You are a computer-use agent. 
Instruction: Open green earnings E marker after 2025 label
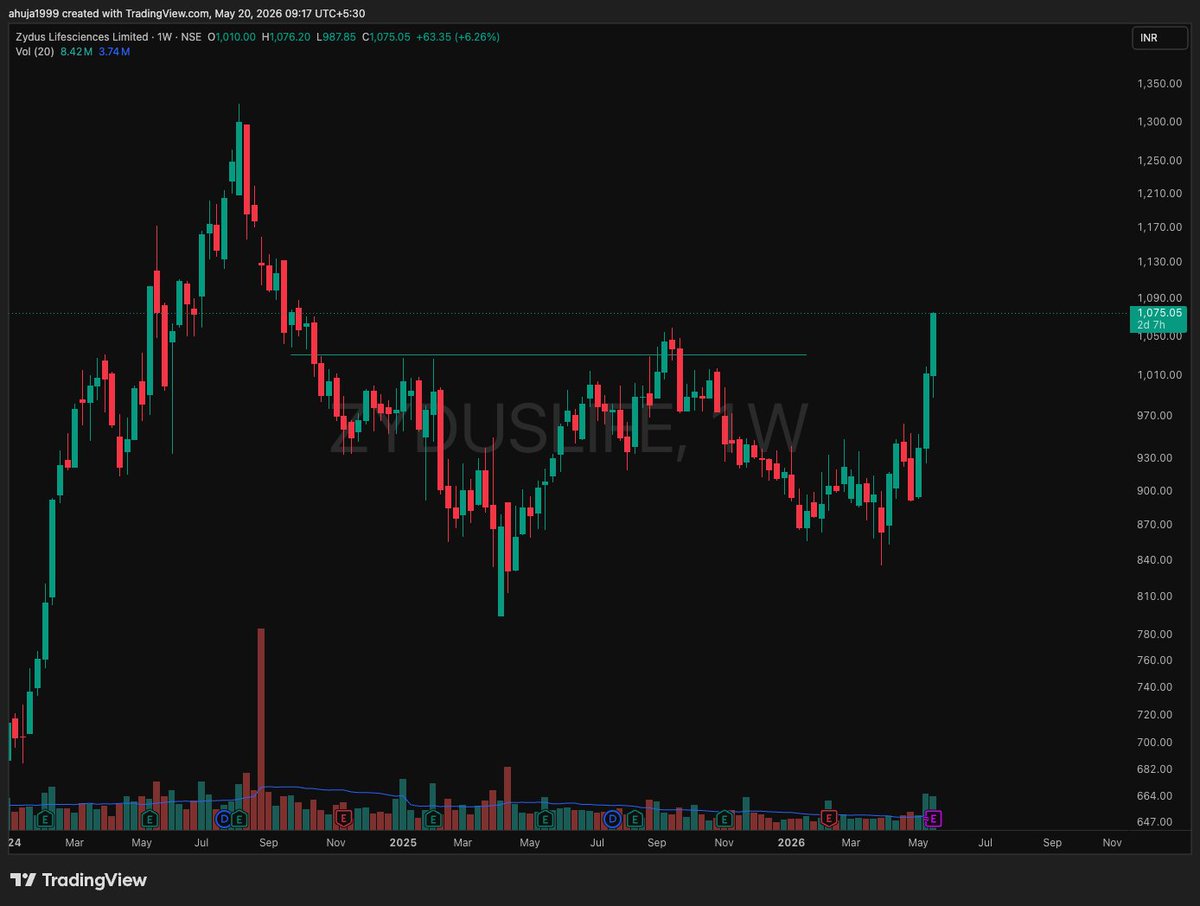tap(433, 819)
